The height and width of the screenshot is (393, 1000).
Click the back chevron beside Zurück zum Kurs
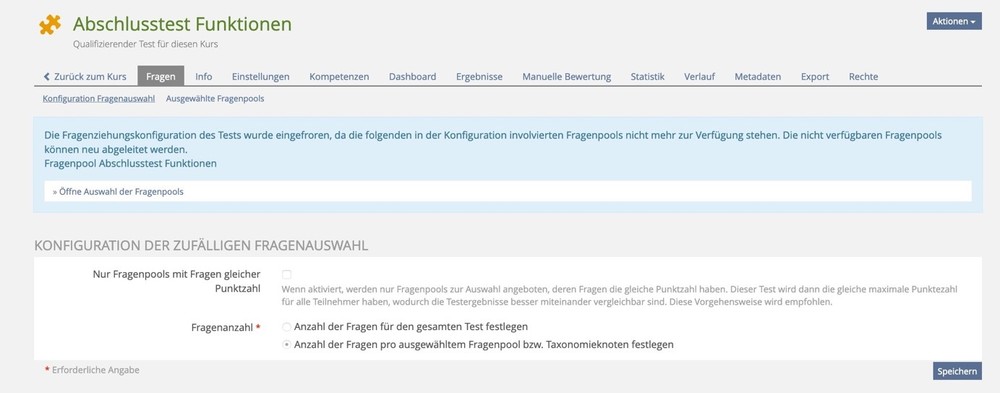pyautogui.click(x=47, y=77)
